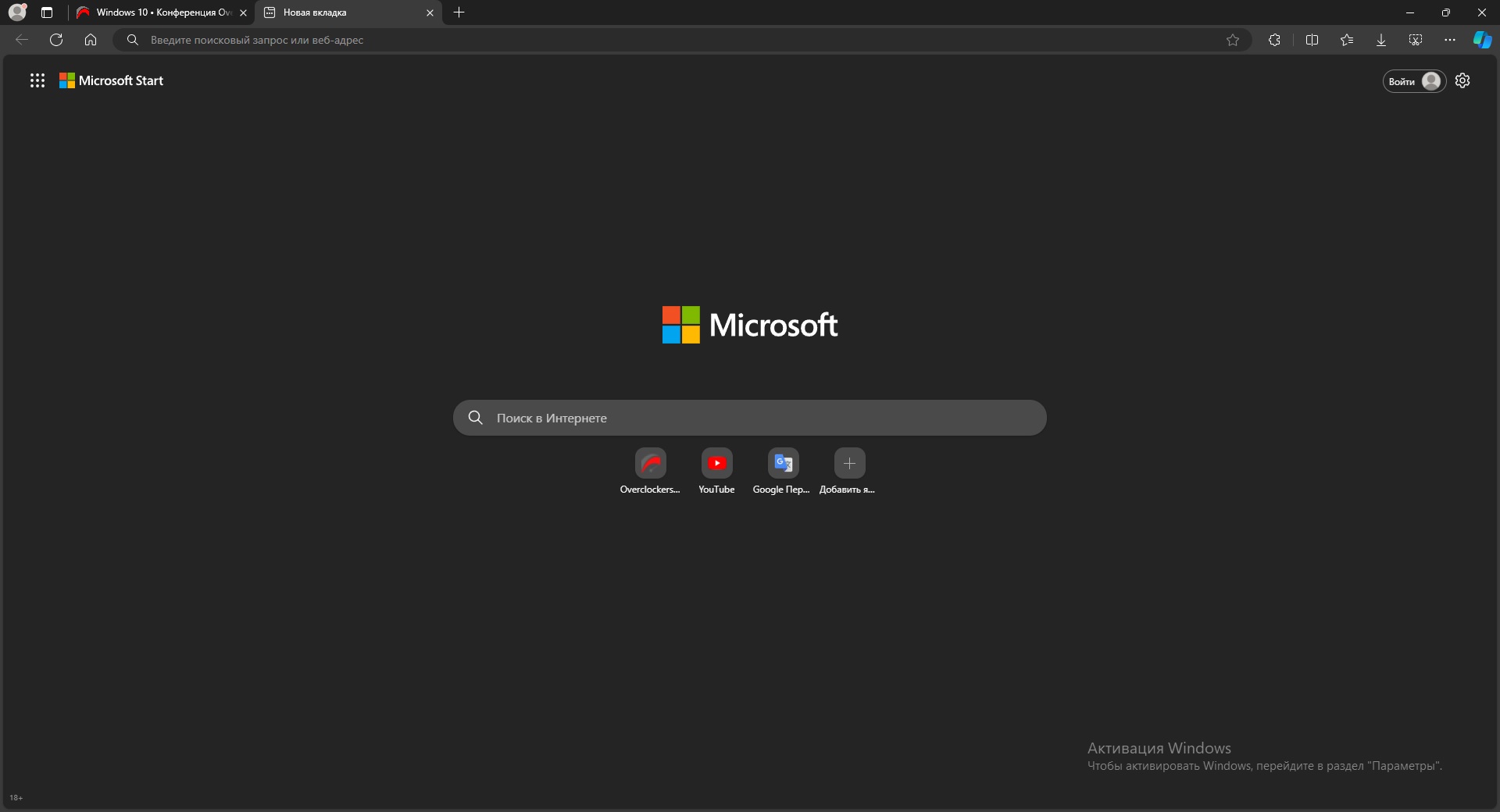Close the browser window
This screenshot has height=812, width=1500.
pos(1482,12)
